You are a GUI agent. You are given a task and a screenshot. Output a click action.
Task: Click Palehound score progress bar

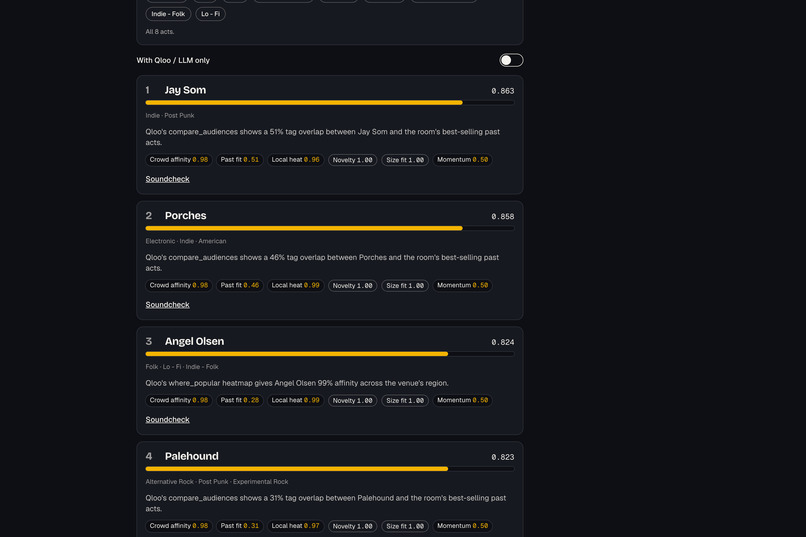pos(329,469)
